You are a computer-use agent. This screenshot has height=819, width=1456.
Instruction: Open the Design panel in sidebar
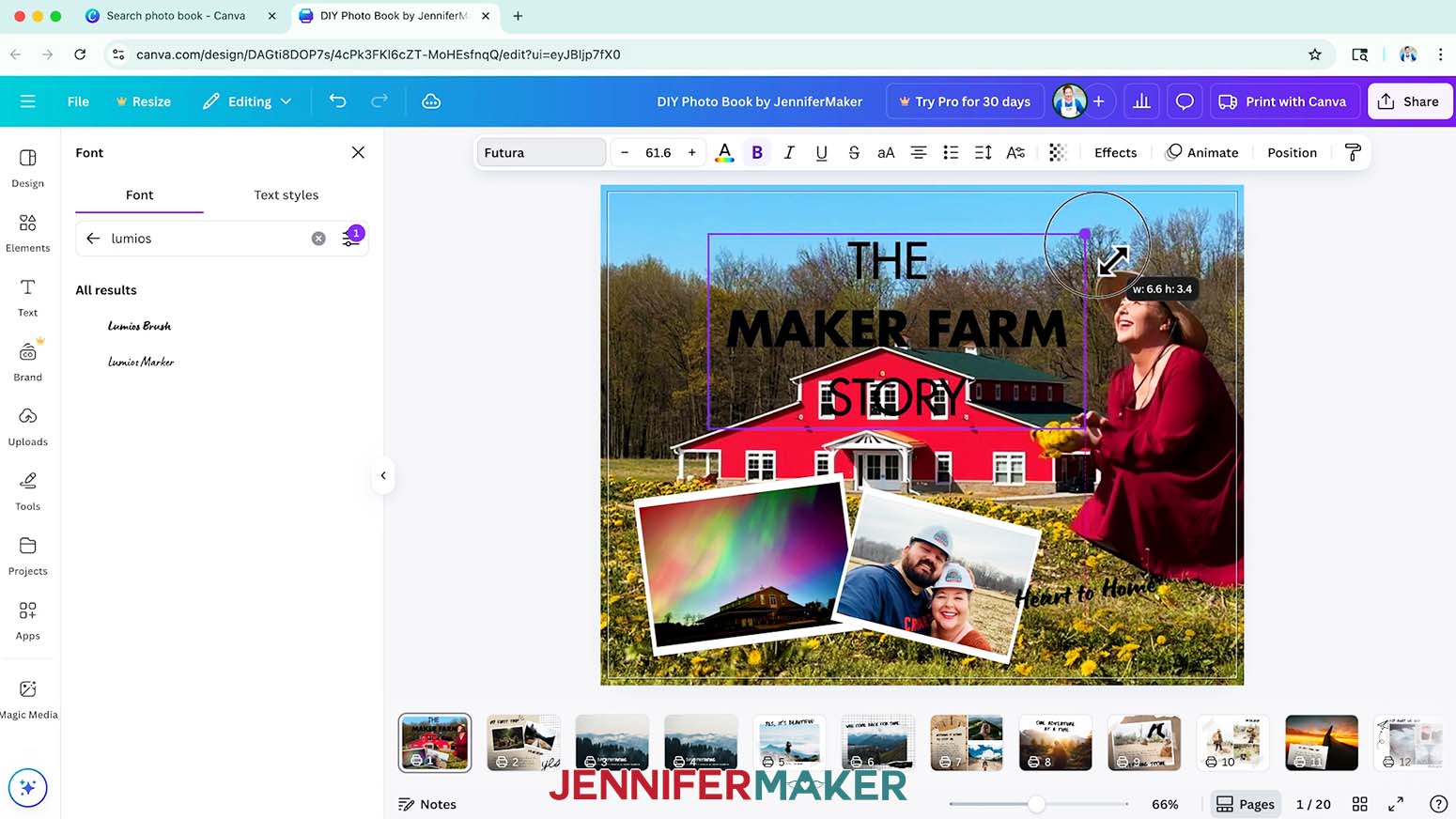[x=28, y=168]
